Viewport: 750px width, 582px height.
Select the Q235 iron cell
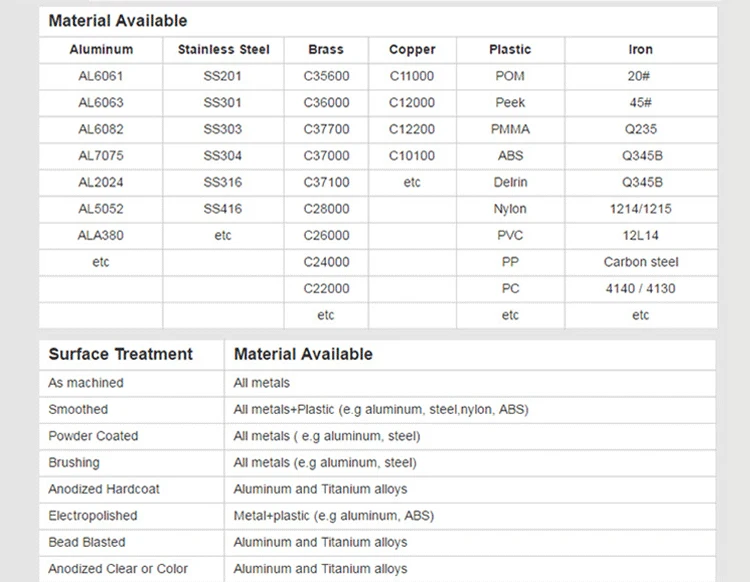tap(641, 129)
